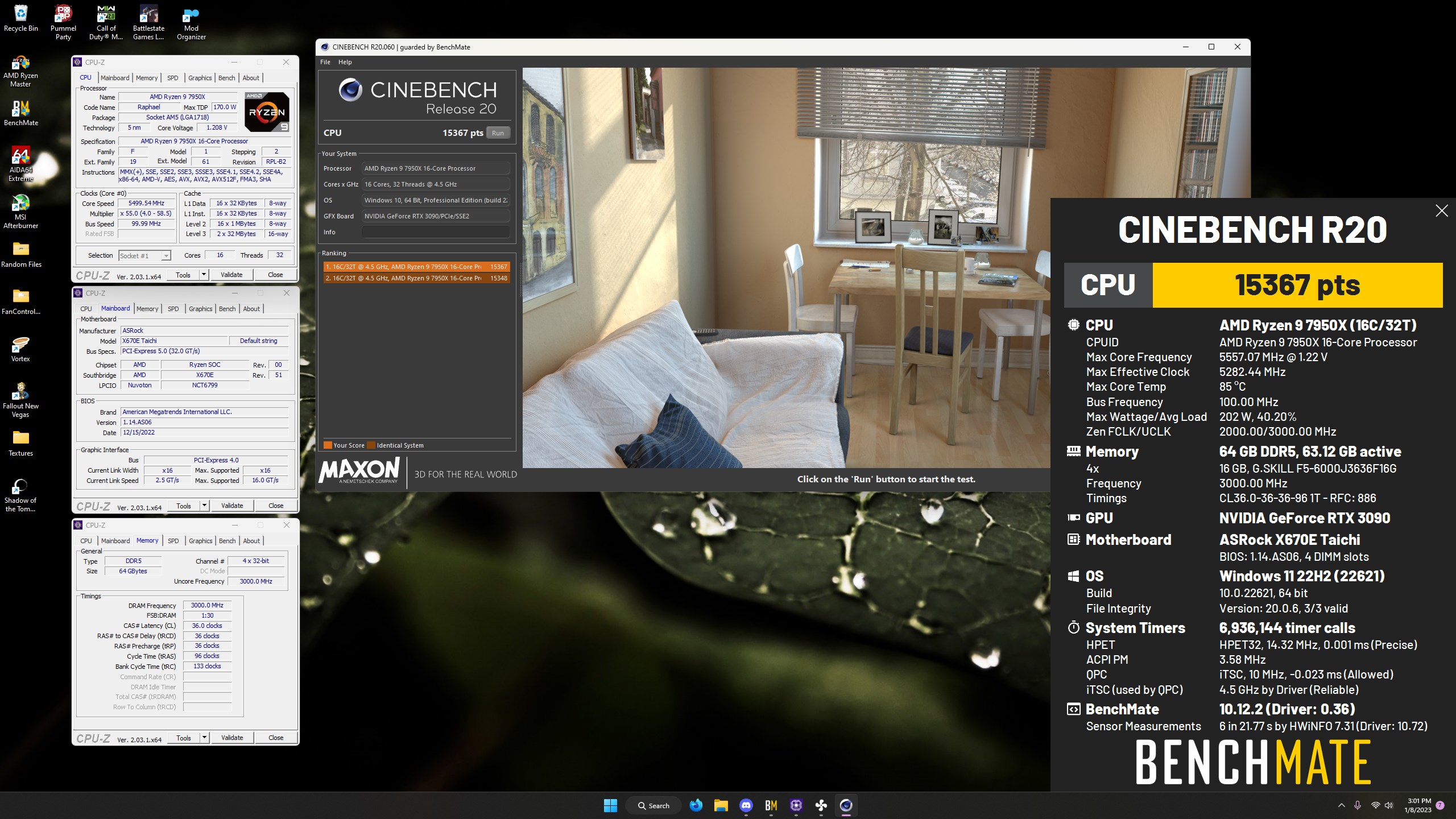Open Discord from the taskbar
Viewport: 1456px width, 819px height.
click(746, 805)
